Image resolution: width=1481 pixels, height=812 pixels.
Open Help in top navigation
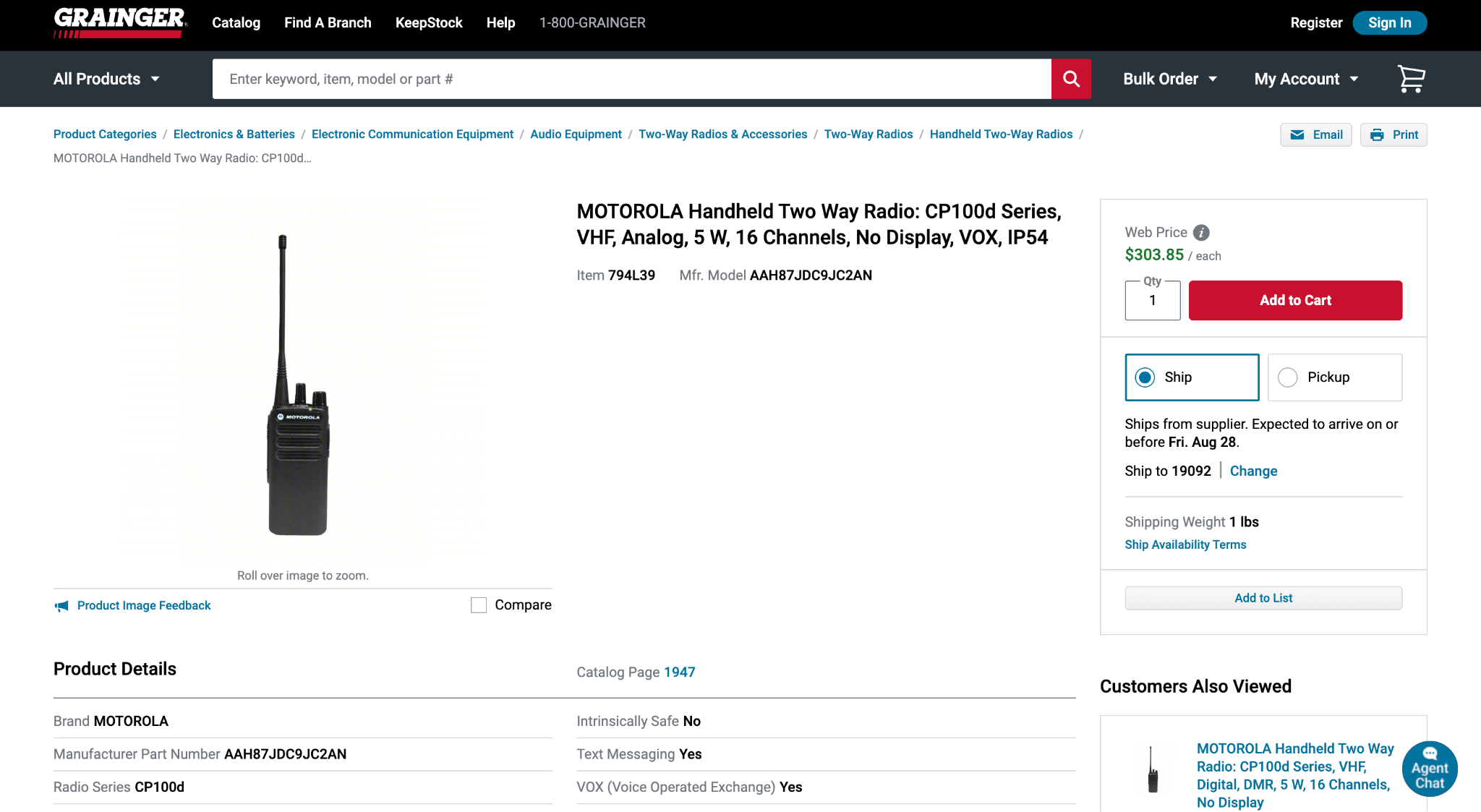(500, 22)
